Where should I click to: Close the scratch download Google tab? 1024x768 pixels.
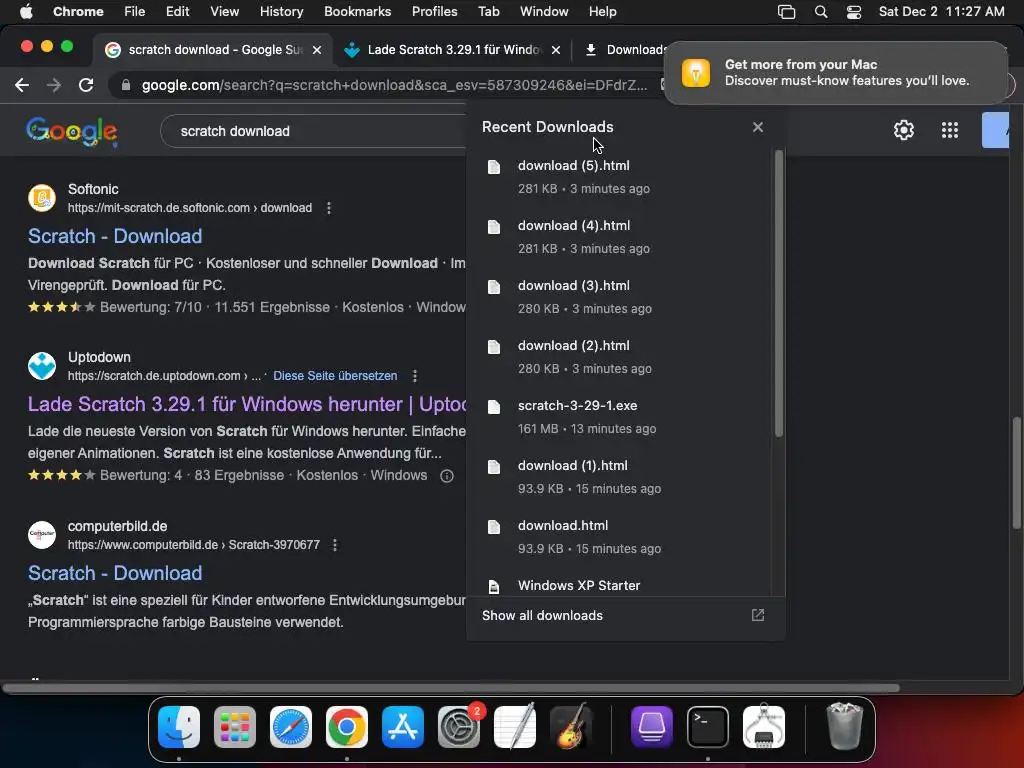317,50
